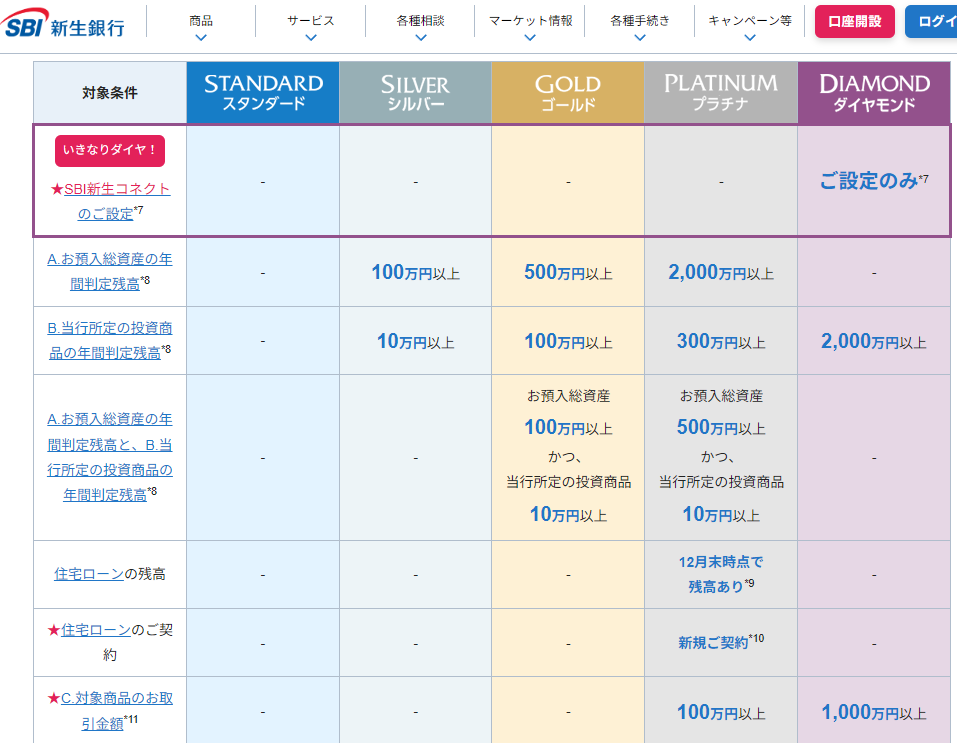This screenshot has width=957, height=743.
Task: Open the 商品 menu
Action: (x=201, y=21)
